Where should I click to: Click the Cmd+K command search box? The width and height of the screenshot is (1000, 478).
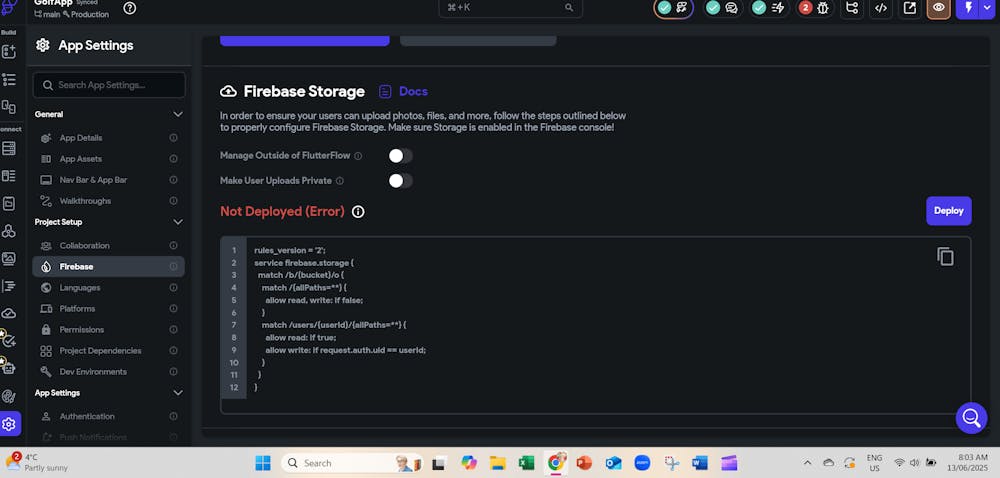coord(510,8)
